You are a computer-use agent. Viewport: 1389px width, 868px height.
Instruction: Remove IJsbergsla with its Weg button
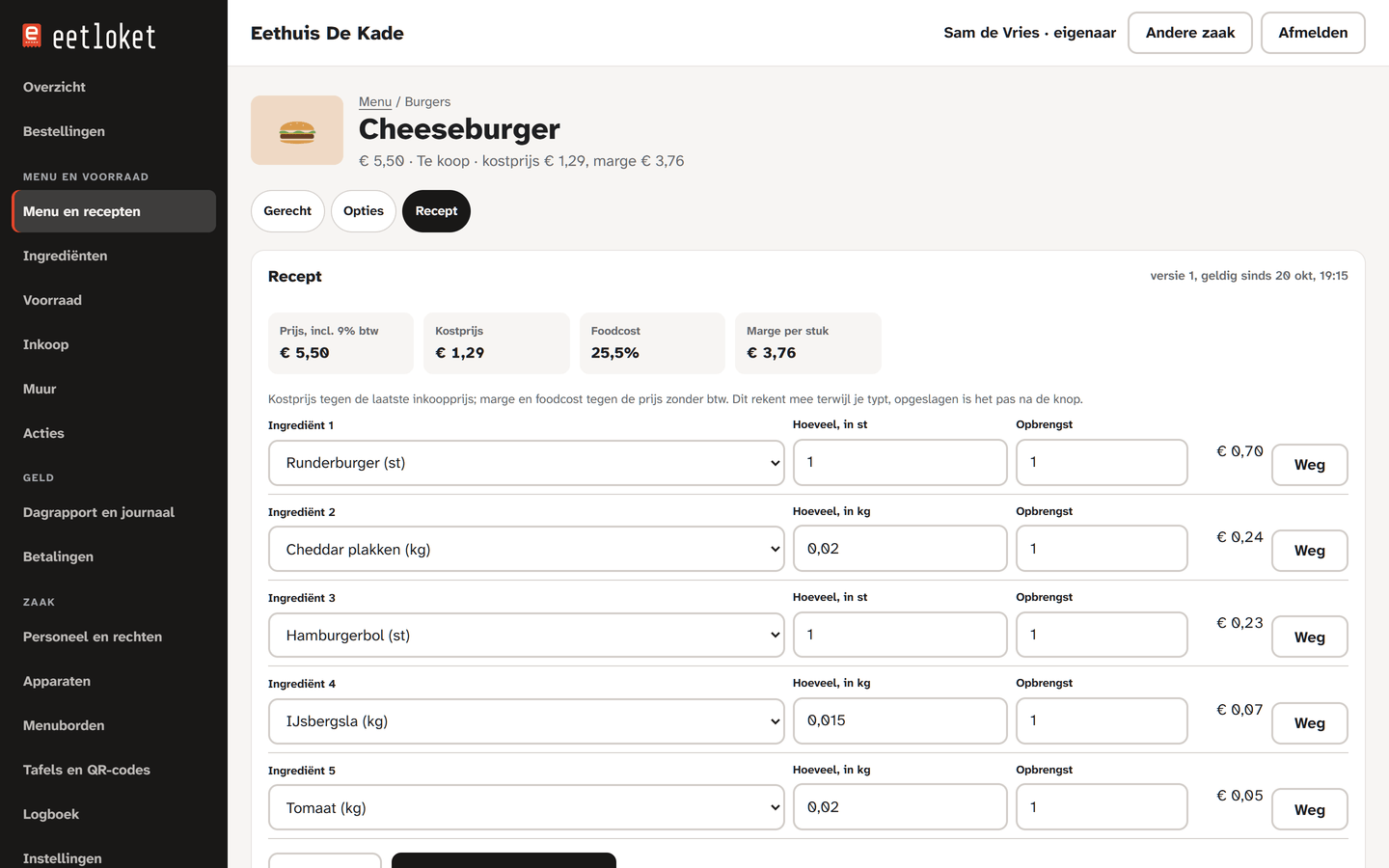pyautogui.click(x=1309, y=723)
